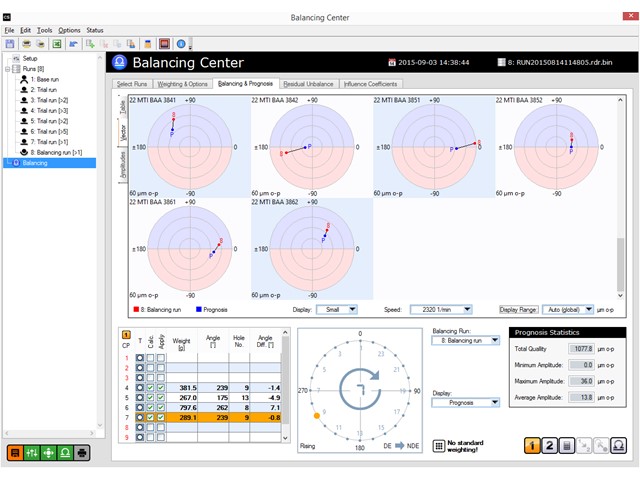Click the Save icon in the top toolbar

click(10, 44)
